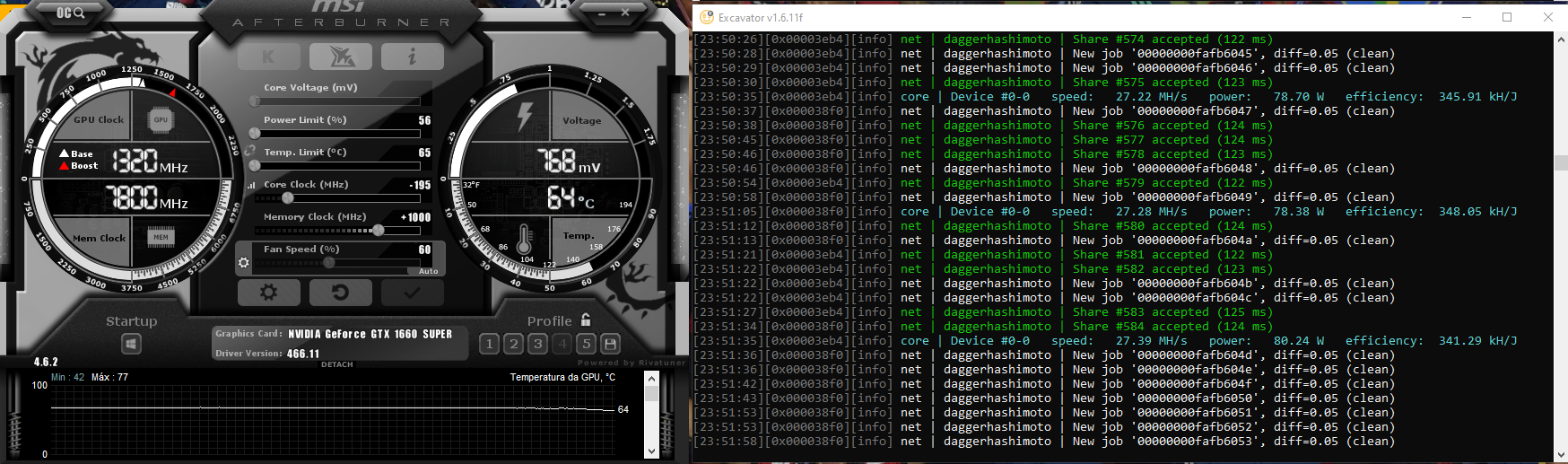This screenshot has width=1568, height=464.
Task: Click the DETACH monitoring graph label
Action: click(337, 364)
